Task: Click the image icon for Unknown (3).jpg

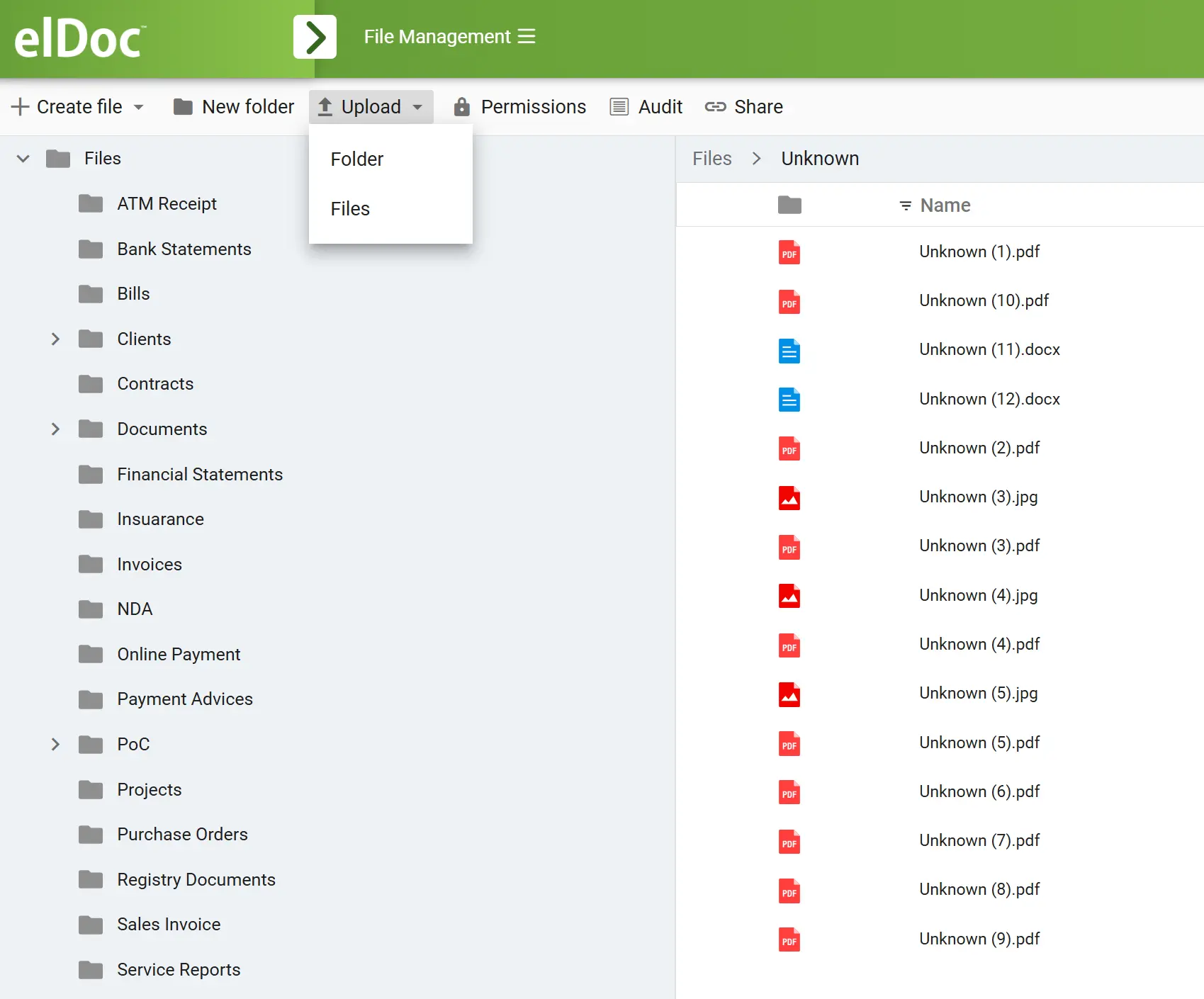Action: pyautogui.click(x=789, y=498)
